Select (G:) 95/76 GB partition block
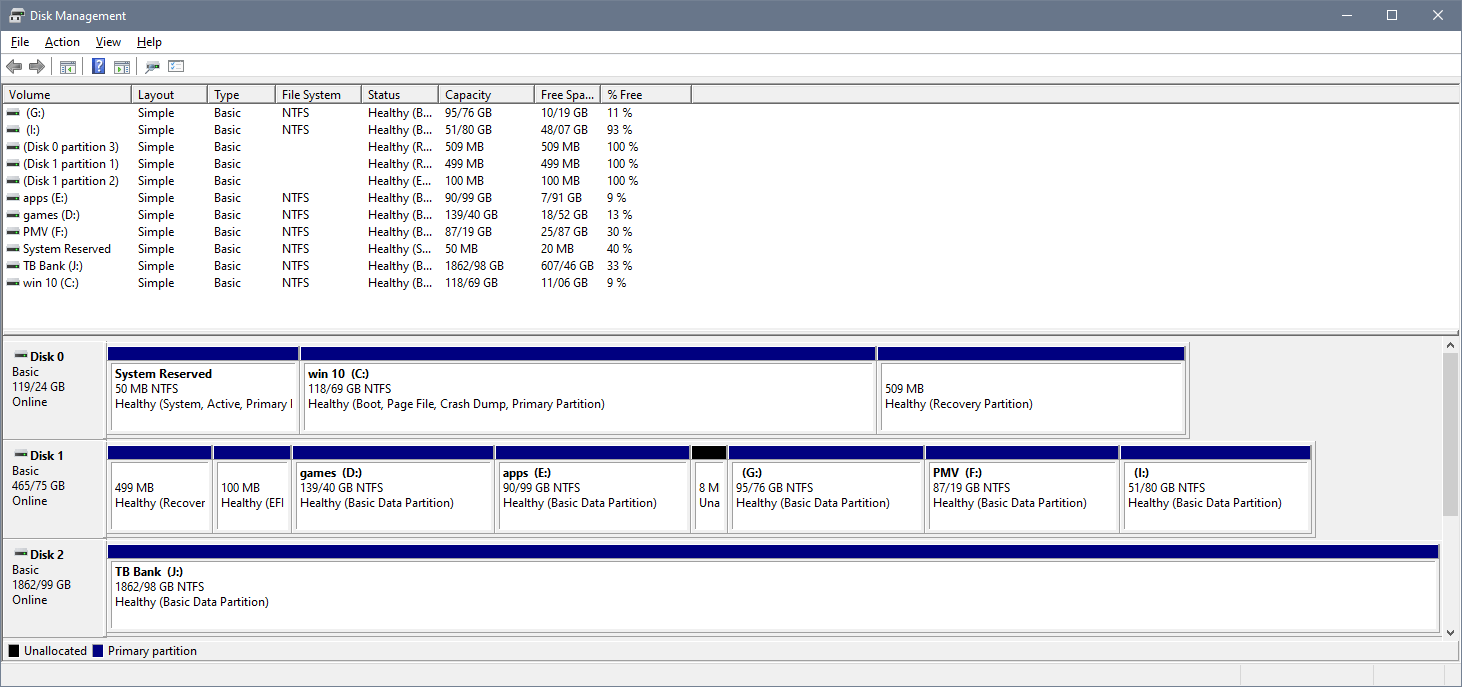1462x687 pixels. click(x=826, y=489)
